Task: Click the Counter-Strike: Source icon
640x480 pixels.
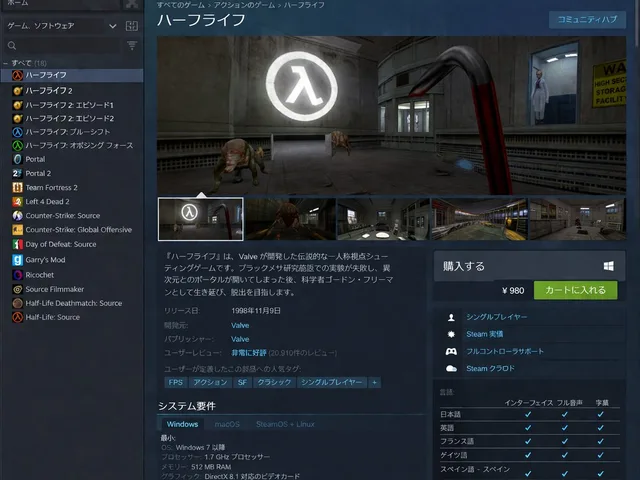Action: point(18,216)
